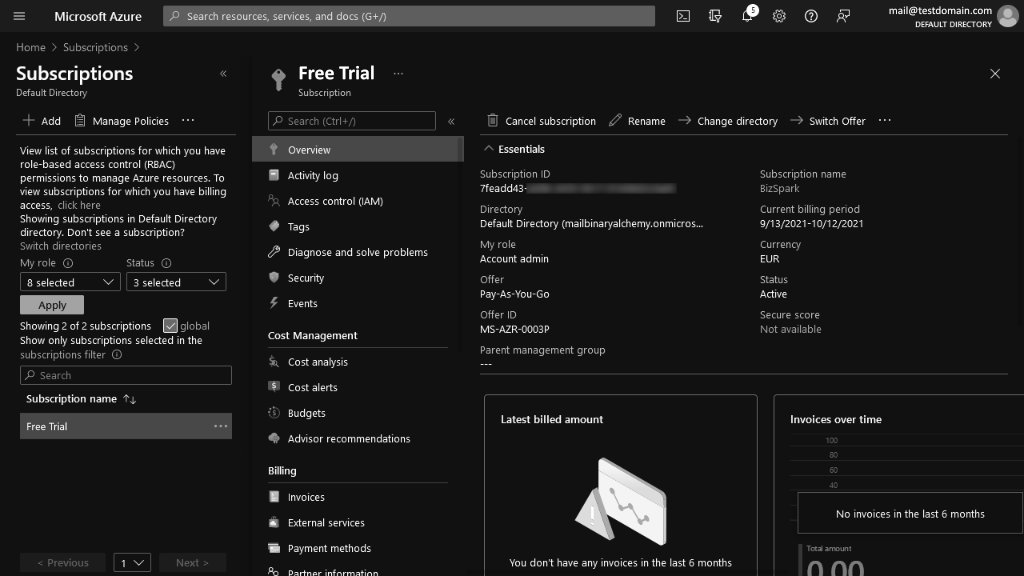Open the Free Trial row ellipsis menu
Image resolution: width=1024 pixels, height=576 pixels.
click(221, 426)
